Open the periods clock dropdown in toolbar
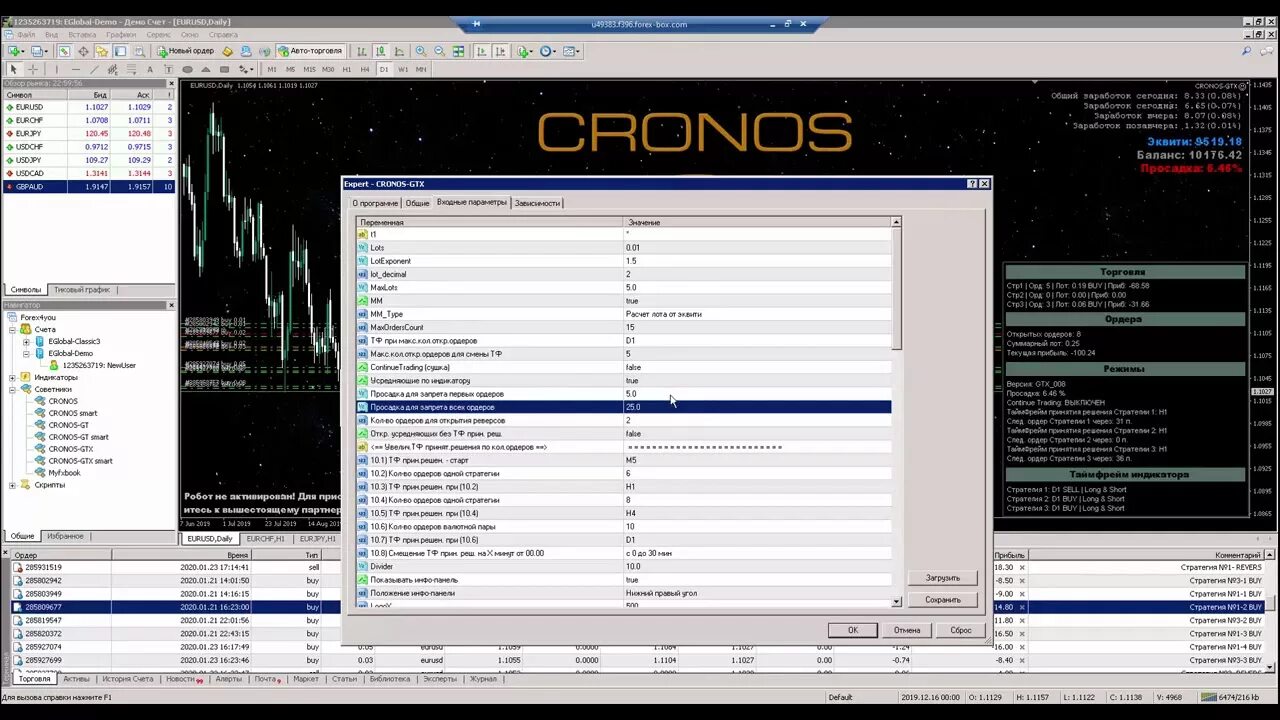 click(x=549, y=51)
